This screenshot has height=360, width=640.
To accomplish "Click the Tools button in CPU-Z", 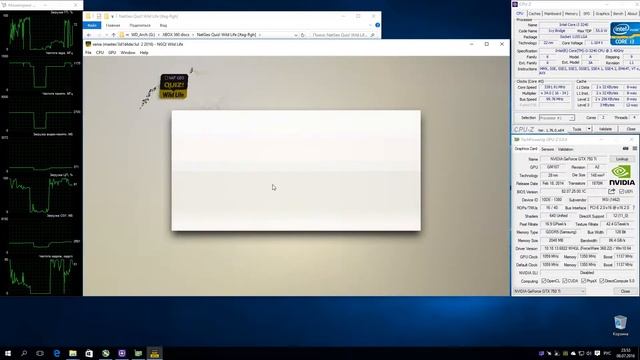I will 577,129.
